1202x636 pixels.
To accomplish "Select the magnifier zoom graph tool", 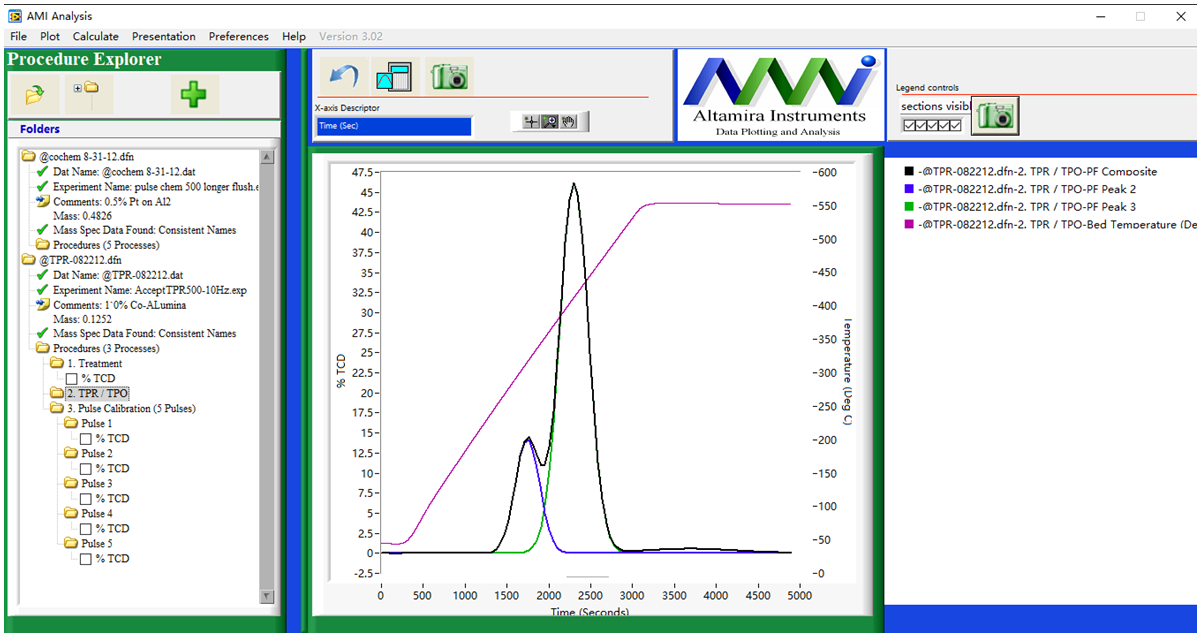I will click(x=549, y=121).
